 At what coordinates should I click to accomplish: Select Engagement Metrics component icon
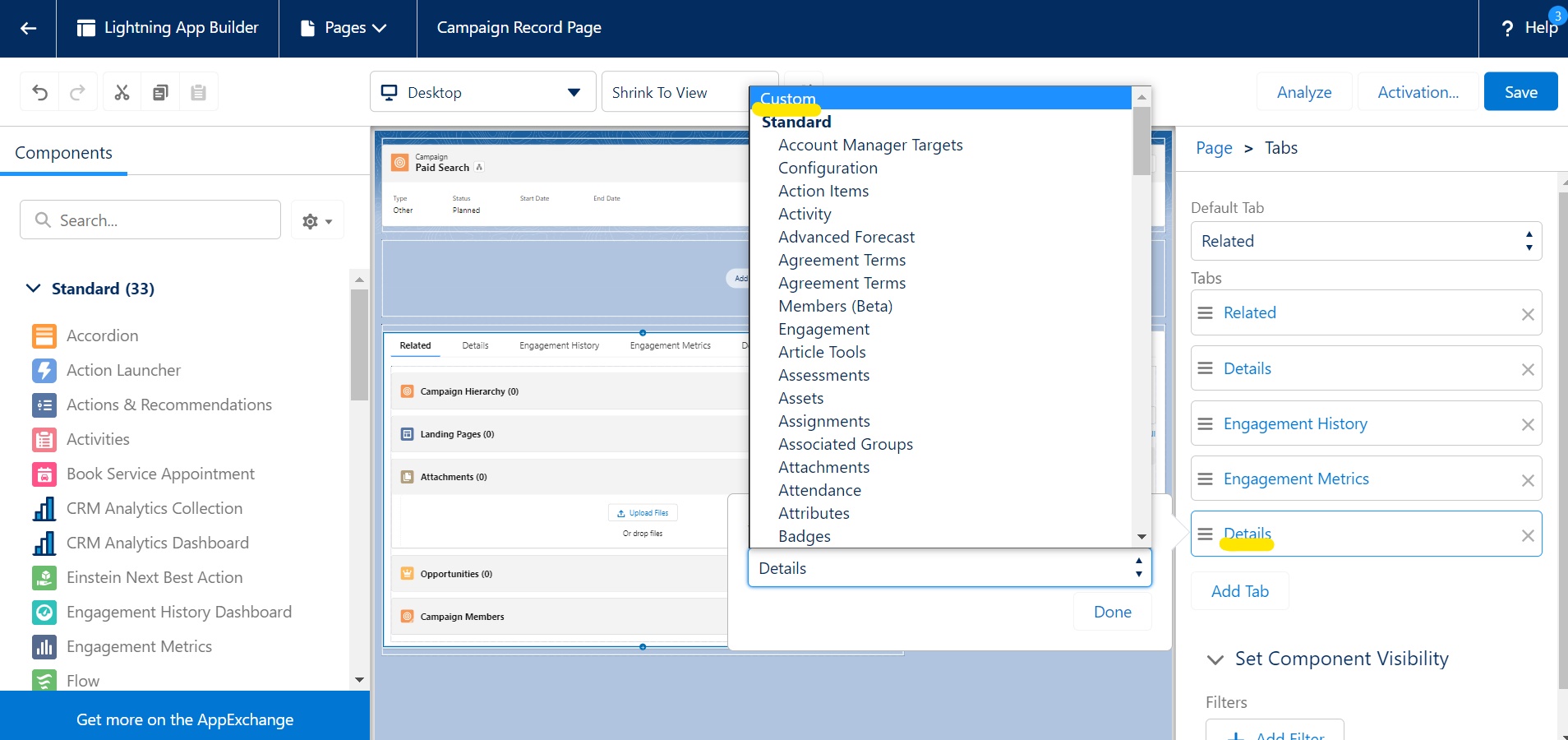coord(44,646)
